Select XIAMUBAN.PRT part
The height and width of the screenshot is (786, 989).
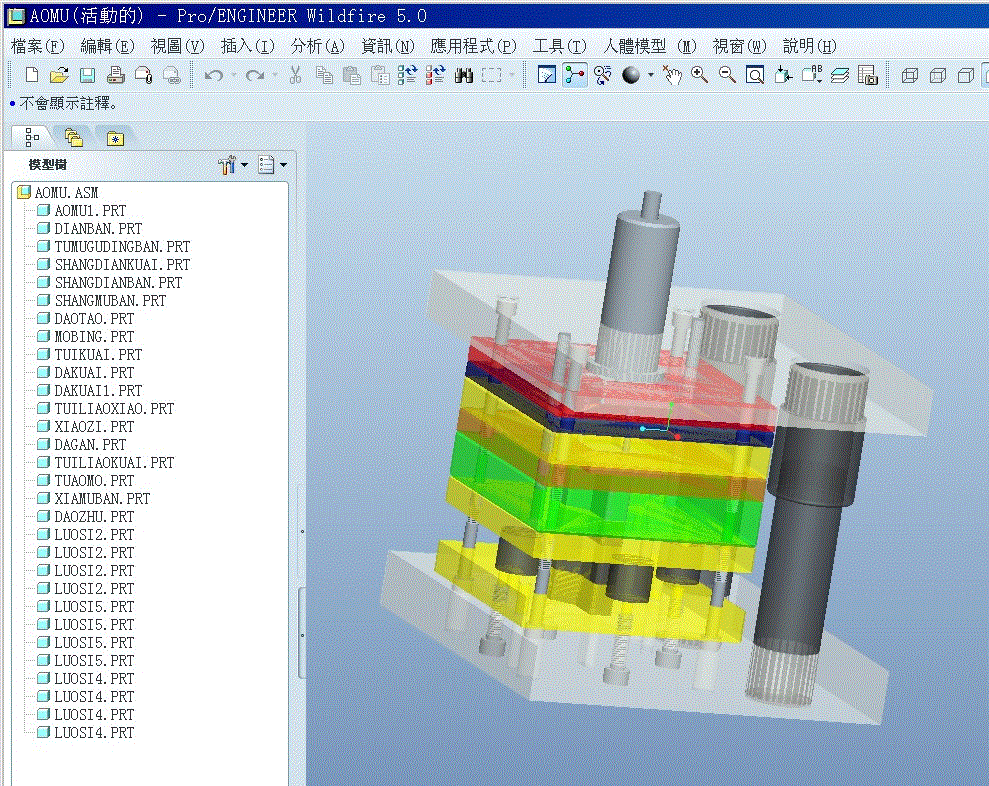93,498
